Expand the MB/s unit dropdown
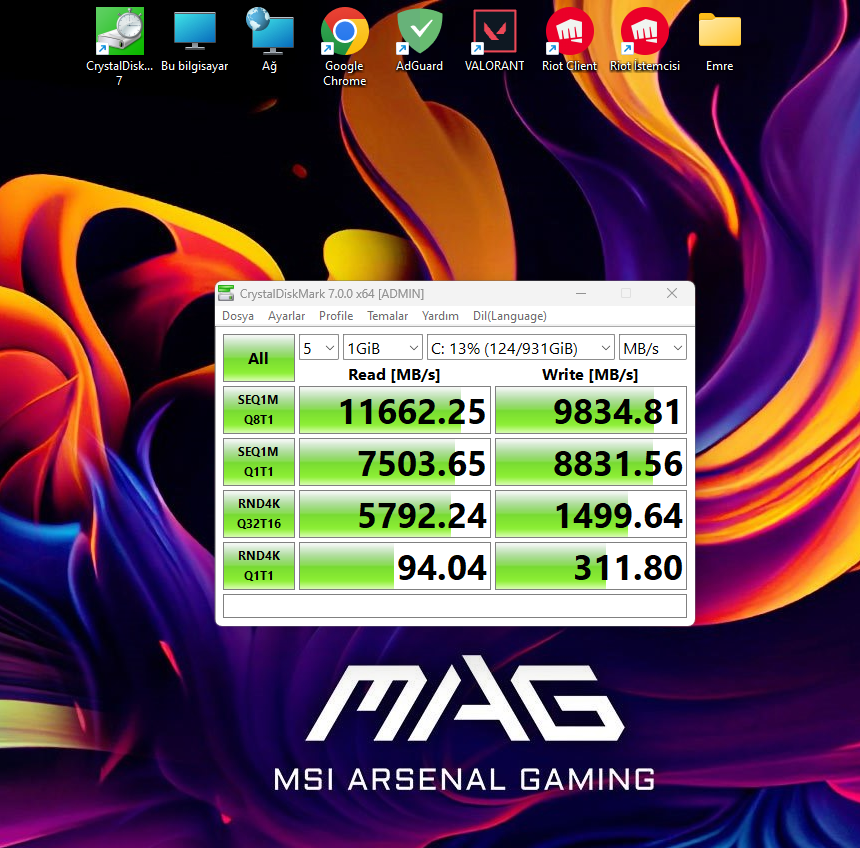 [x=653, y=348]
